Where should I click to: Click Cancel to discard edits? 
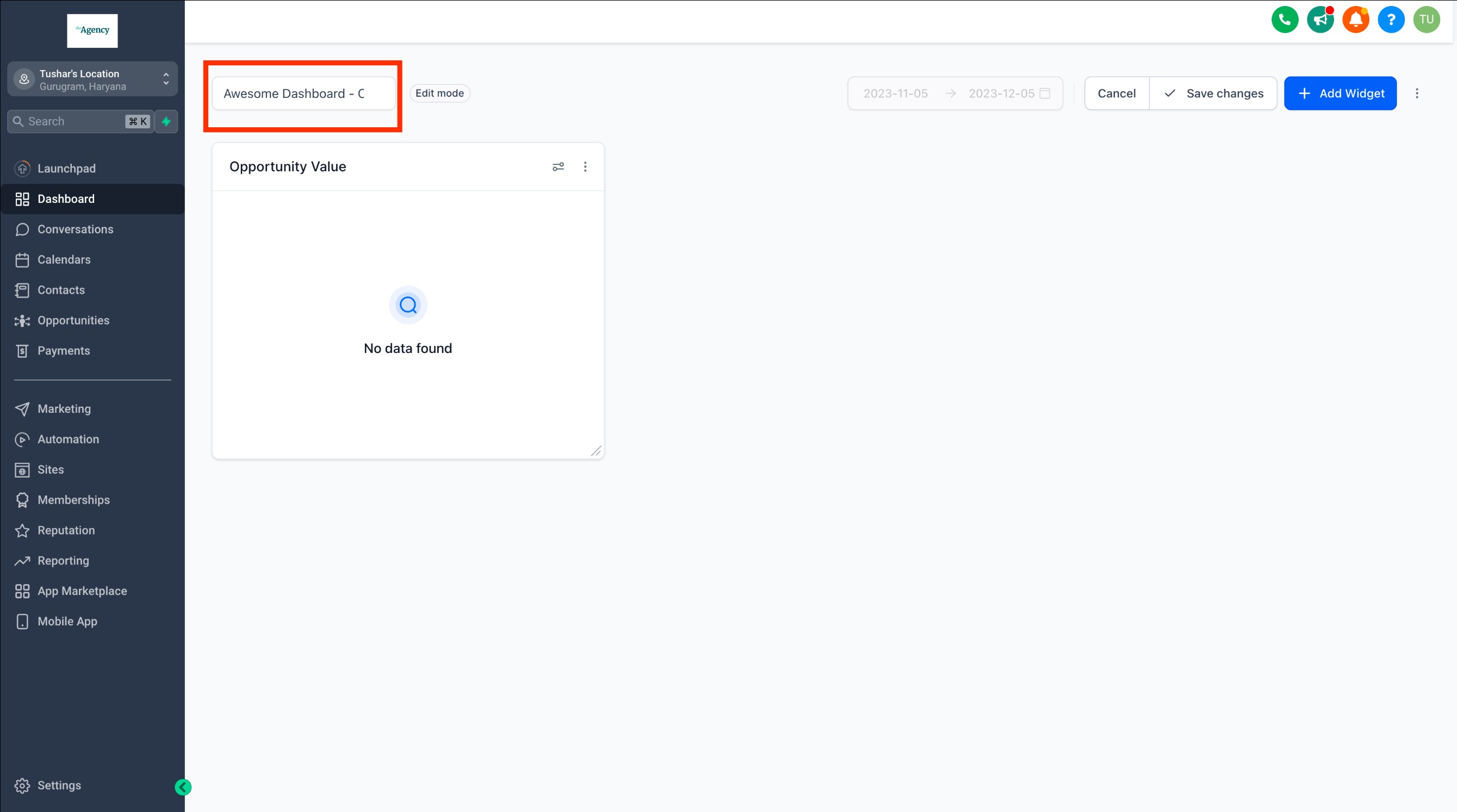pos(1116,94)
